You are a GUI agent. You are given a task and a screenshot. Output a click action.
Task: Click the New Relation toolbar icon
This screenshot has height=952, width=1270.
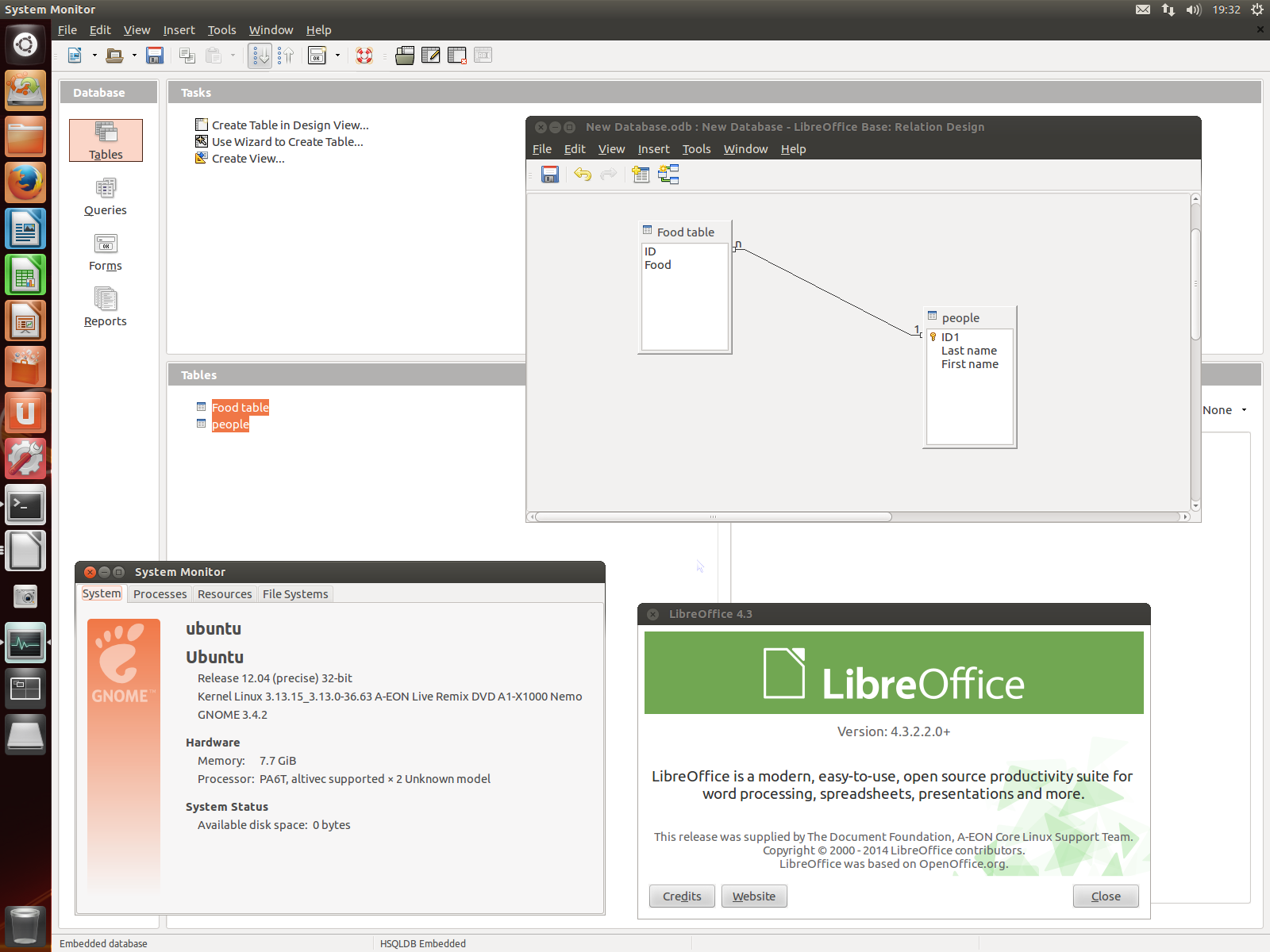tap(669, 175)
